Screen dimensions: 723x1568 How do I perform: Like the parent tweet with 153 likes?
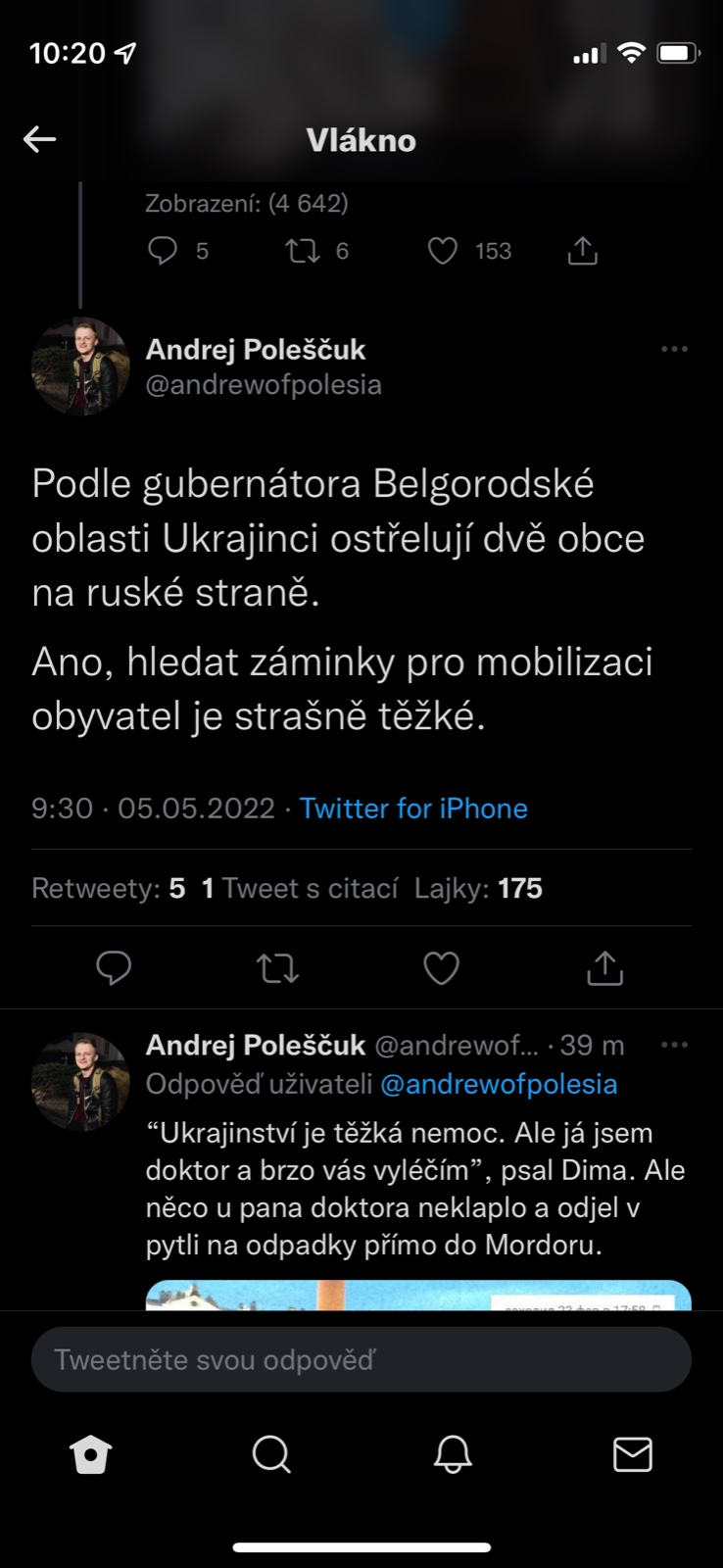443,252
